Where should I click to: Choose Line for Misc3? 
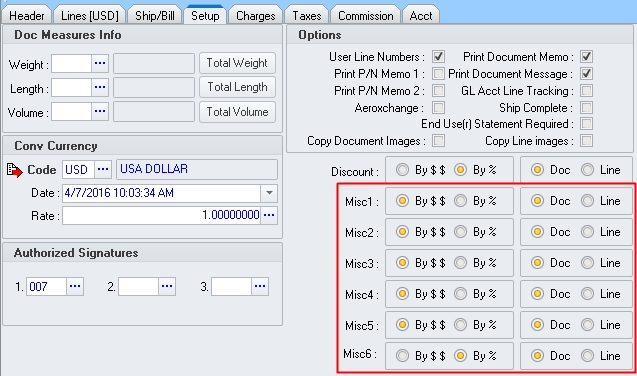(587, 263)
